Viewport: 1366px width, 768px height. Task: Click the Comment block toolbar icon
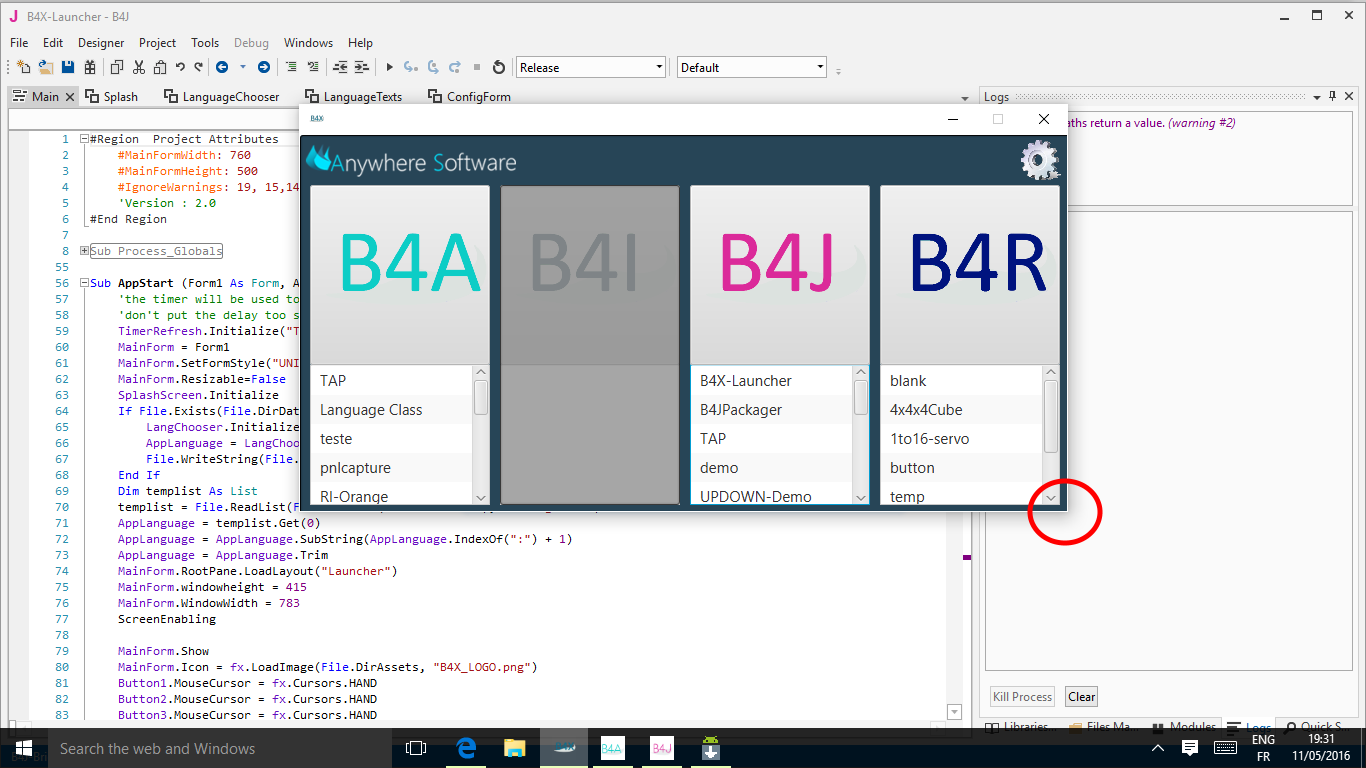(x=291, y=67)
